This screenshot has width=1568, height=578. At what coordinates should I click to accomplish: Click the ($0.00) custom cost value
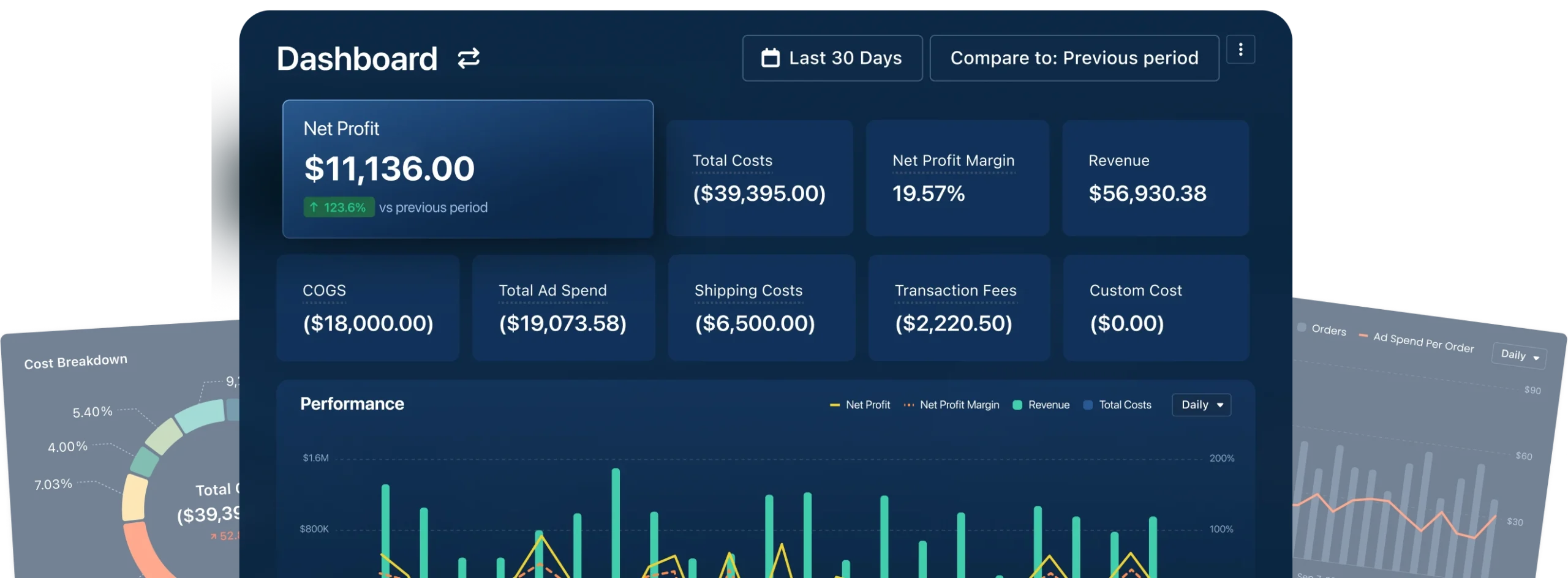(1127, 323)
